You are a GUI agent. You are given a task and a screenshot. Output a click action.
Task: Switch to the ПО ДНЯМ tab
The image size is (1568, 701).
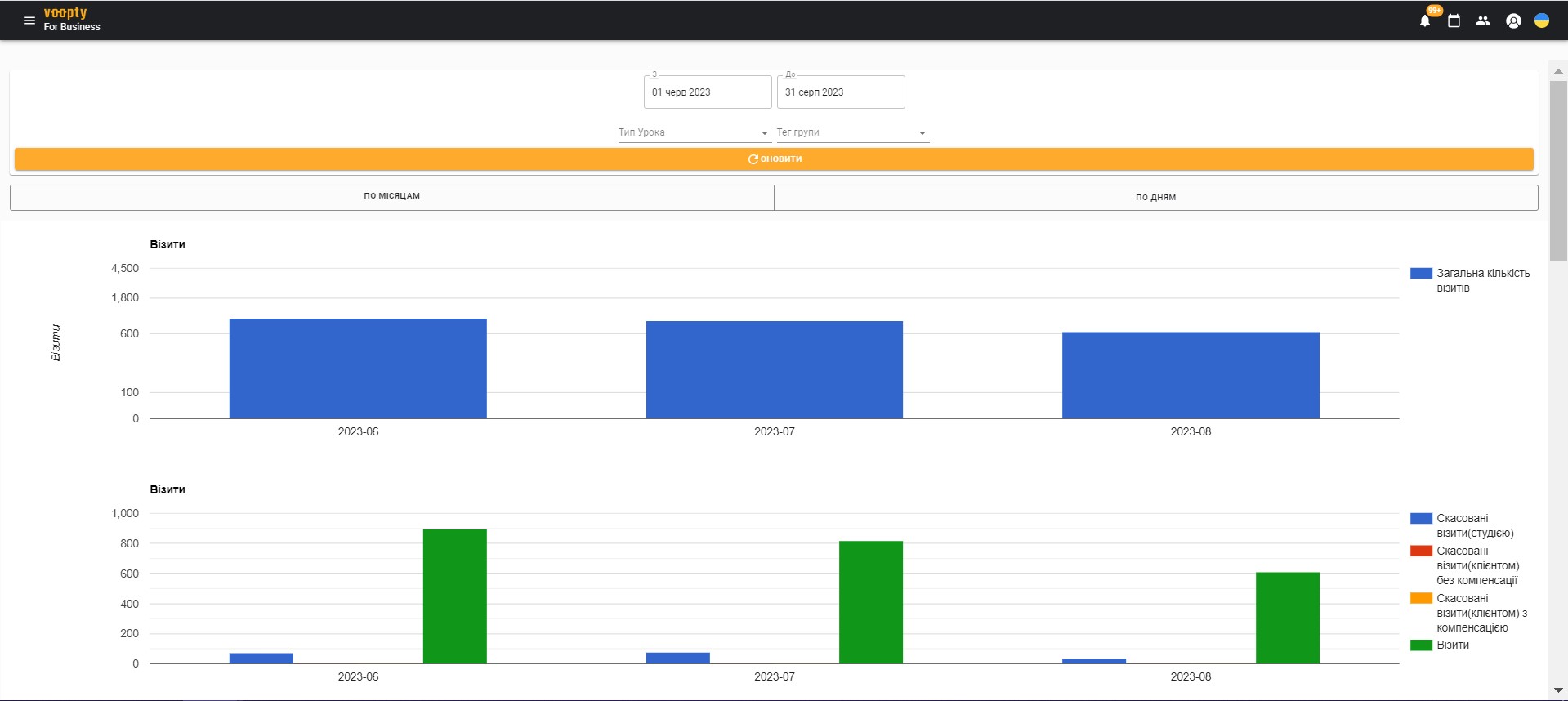click(1155, 197)
